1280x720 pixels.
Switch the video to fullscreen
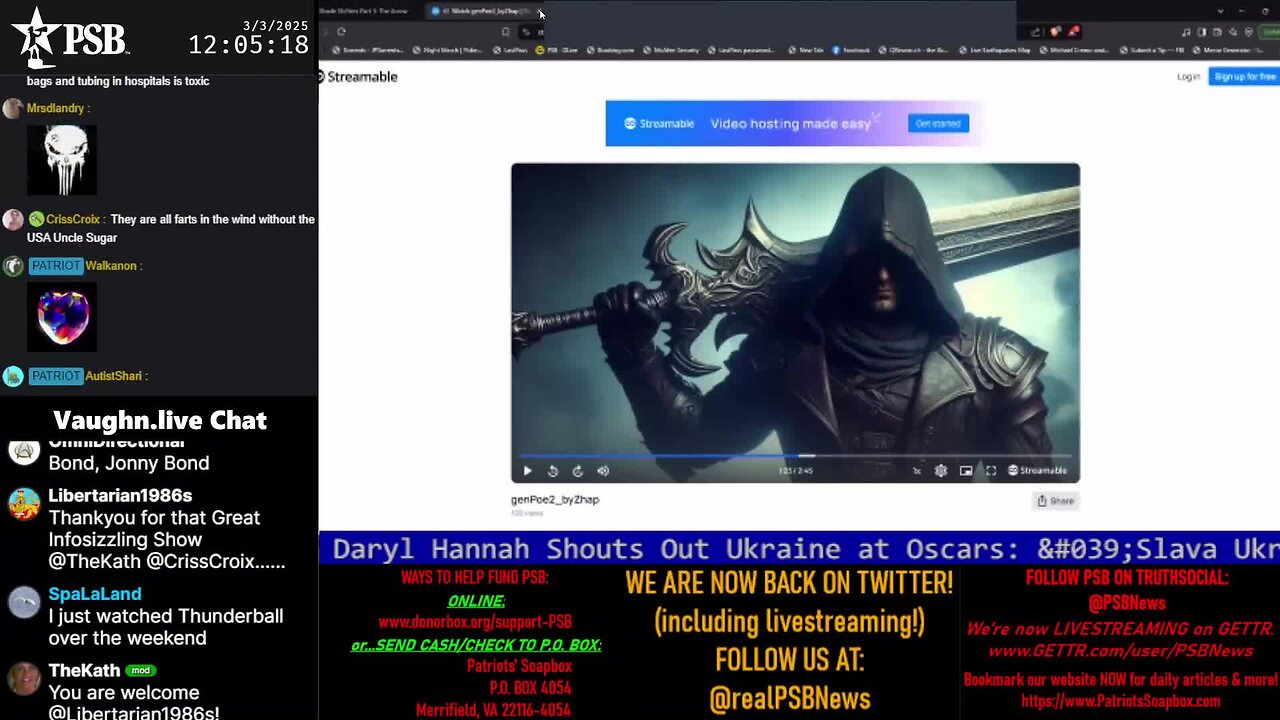[x=991, y=471]
